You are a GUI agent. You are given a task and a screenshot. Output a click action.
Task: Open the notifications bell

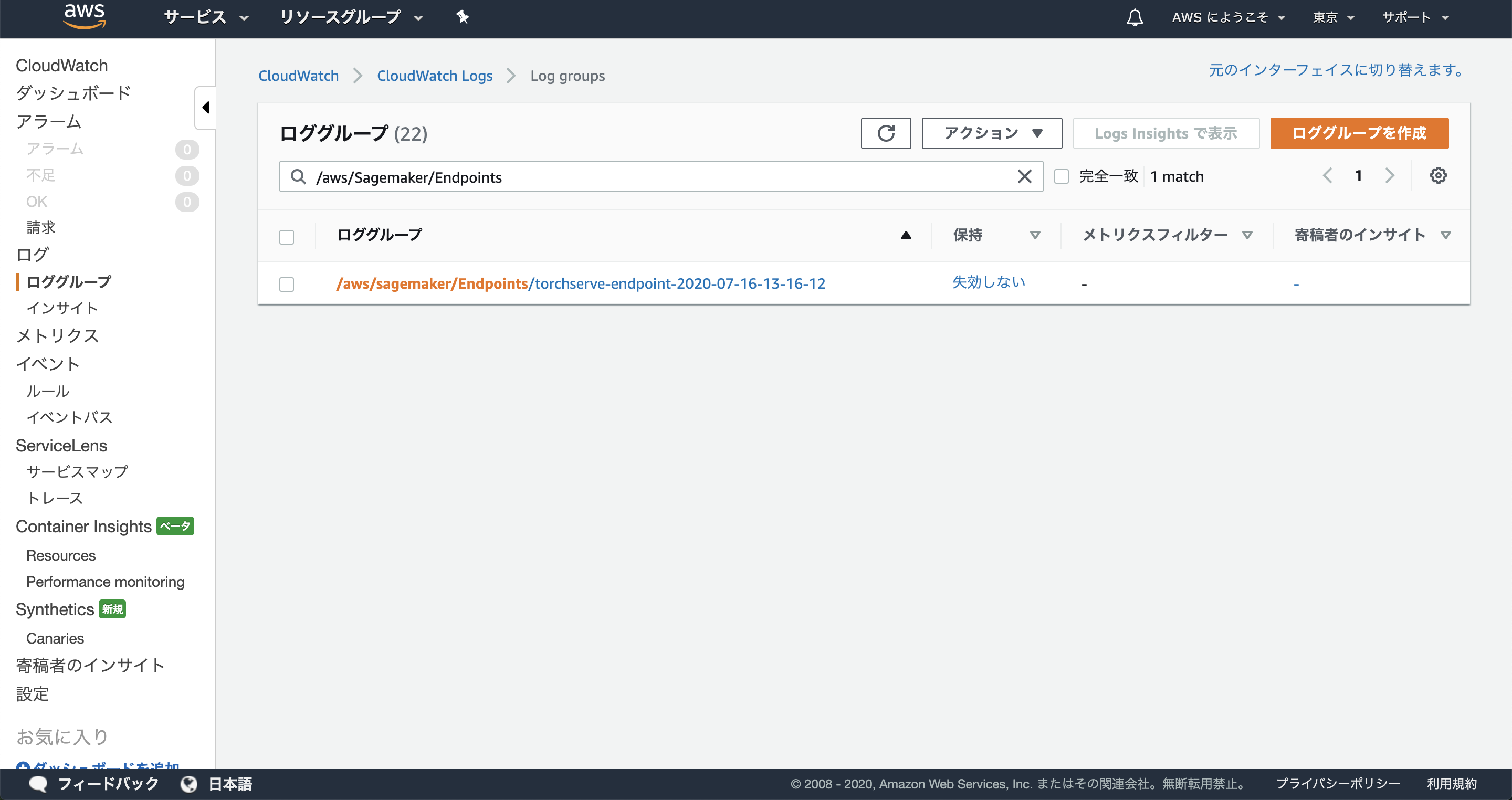(x=1135, y=17)
